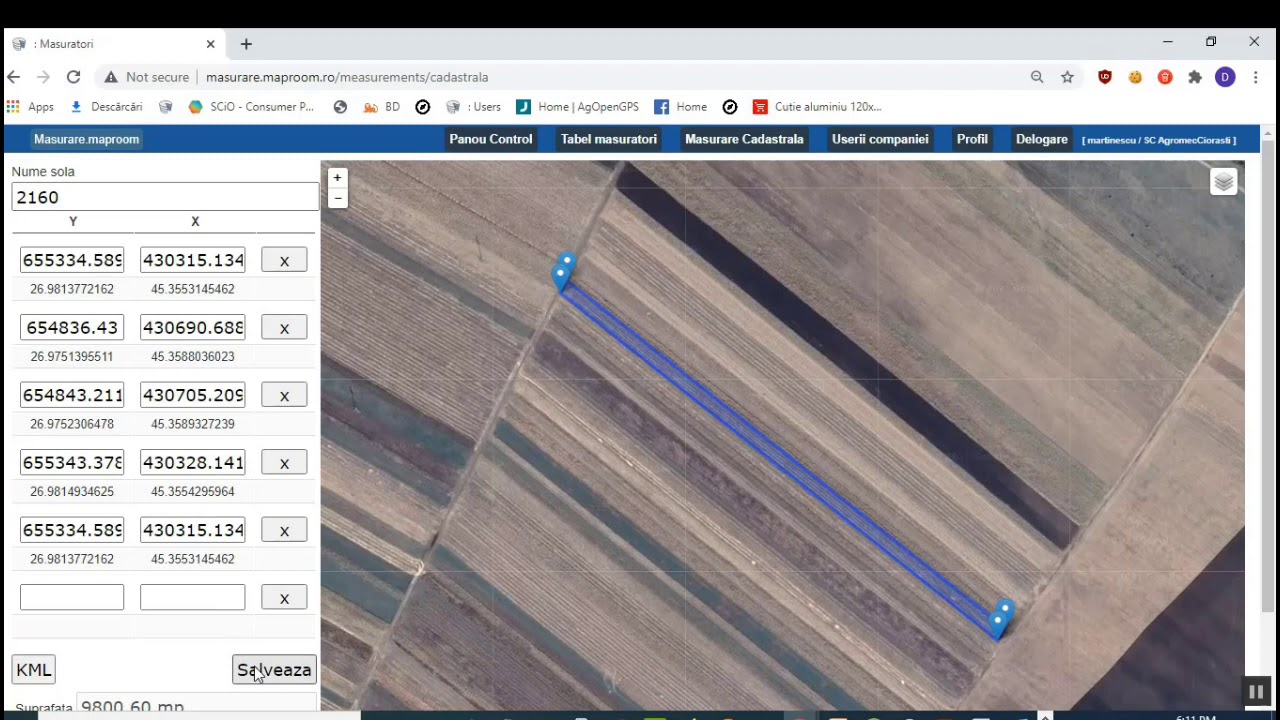1280x720 pixels.
Task: Click Delogare to log out
Action: [x=1042, y=139]
